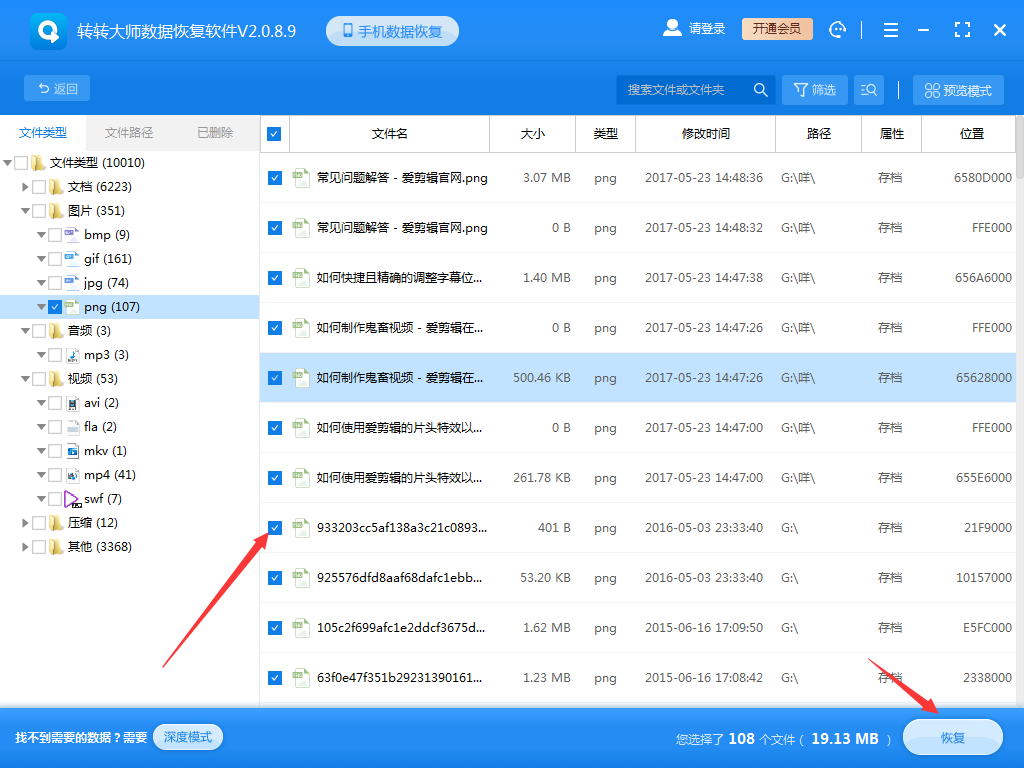Click file icon of 925576dfd8aaf68dafc1ebb row

[x=301, y=578]
